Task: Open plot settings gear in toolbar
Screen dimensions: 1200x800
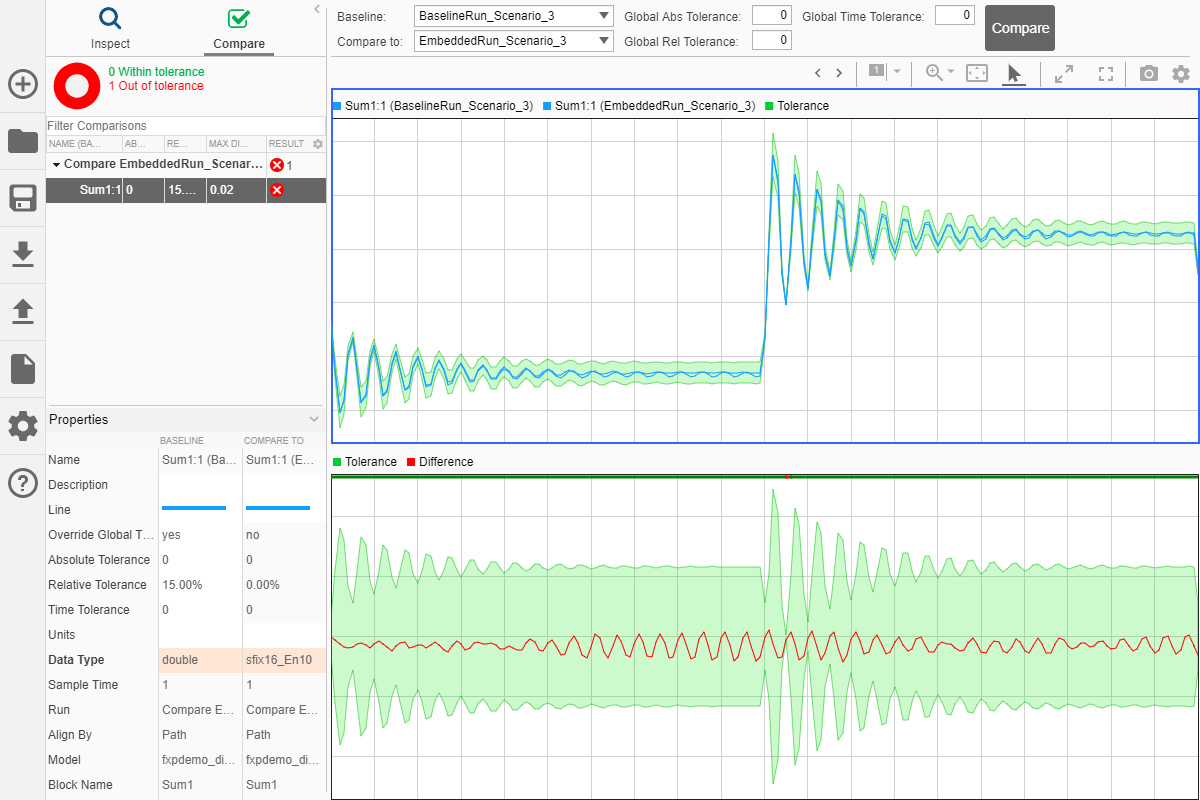Action: click(1181, 73)
